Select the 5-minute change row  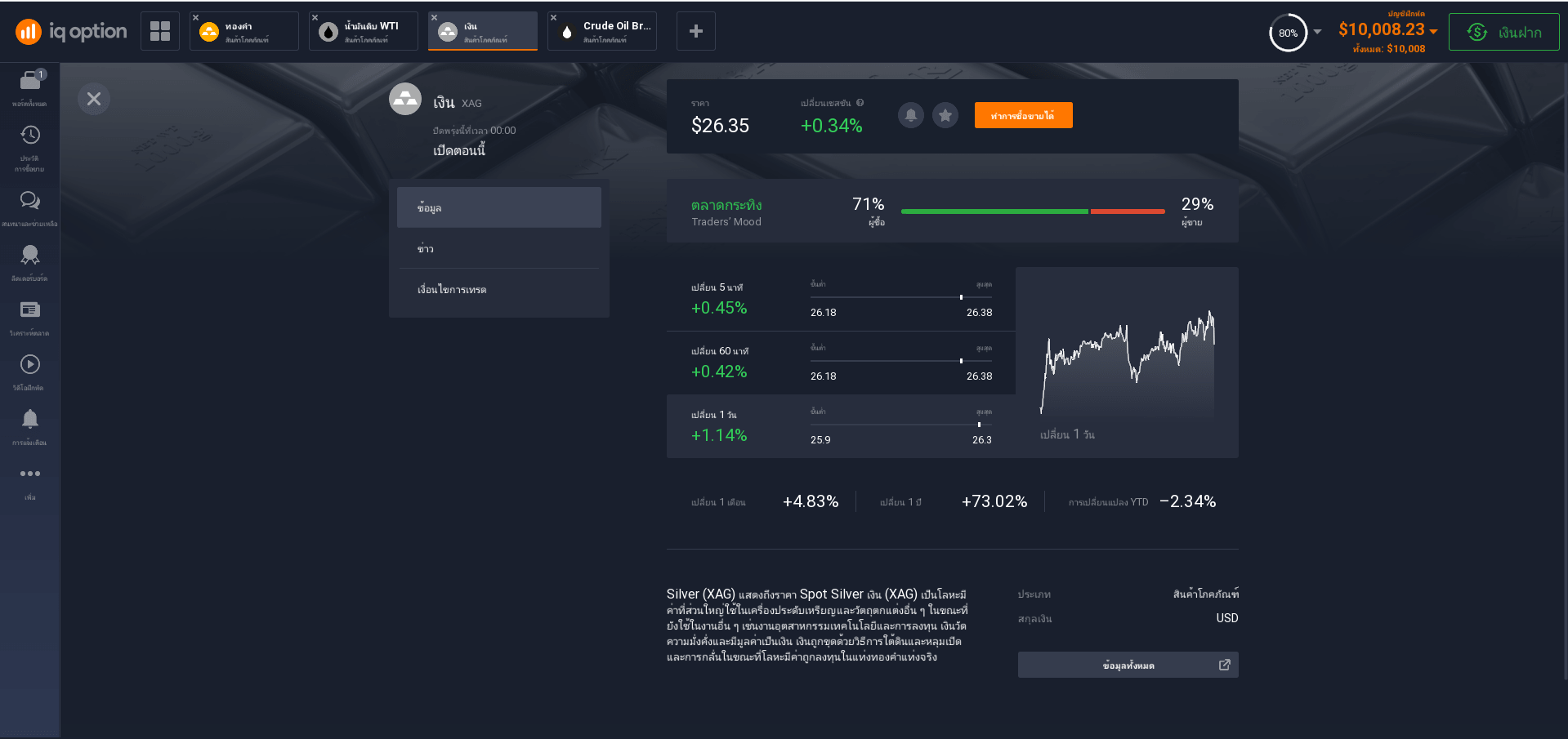[840, 299]
